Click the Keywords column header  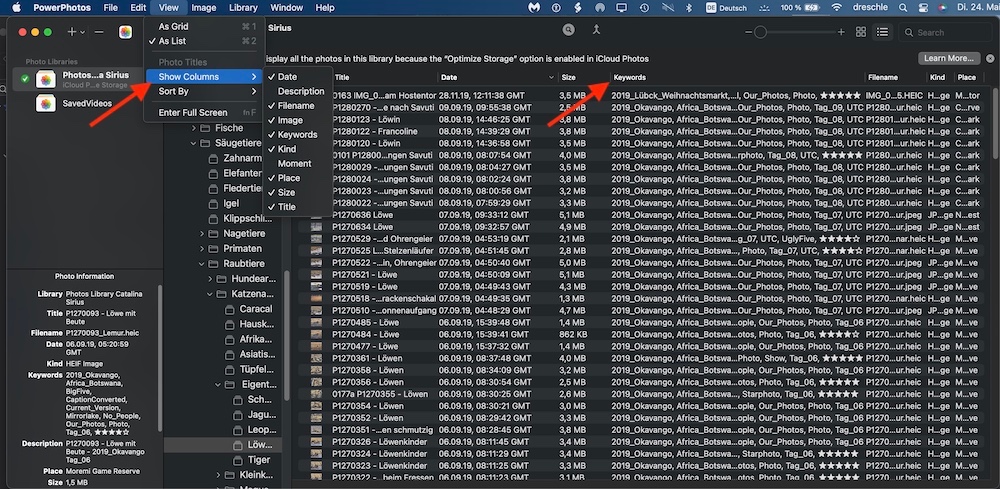tap(737, 77)
